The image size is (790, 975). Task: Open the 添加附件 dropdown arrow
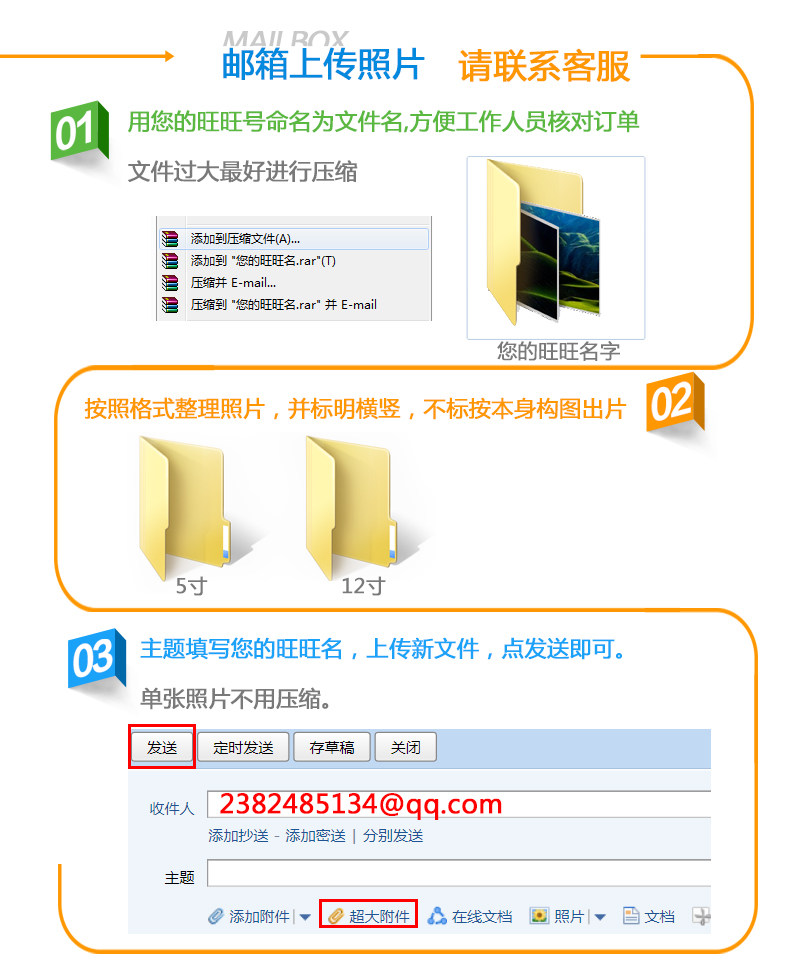pos(305,917)
